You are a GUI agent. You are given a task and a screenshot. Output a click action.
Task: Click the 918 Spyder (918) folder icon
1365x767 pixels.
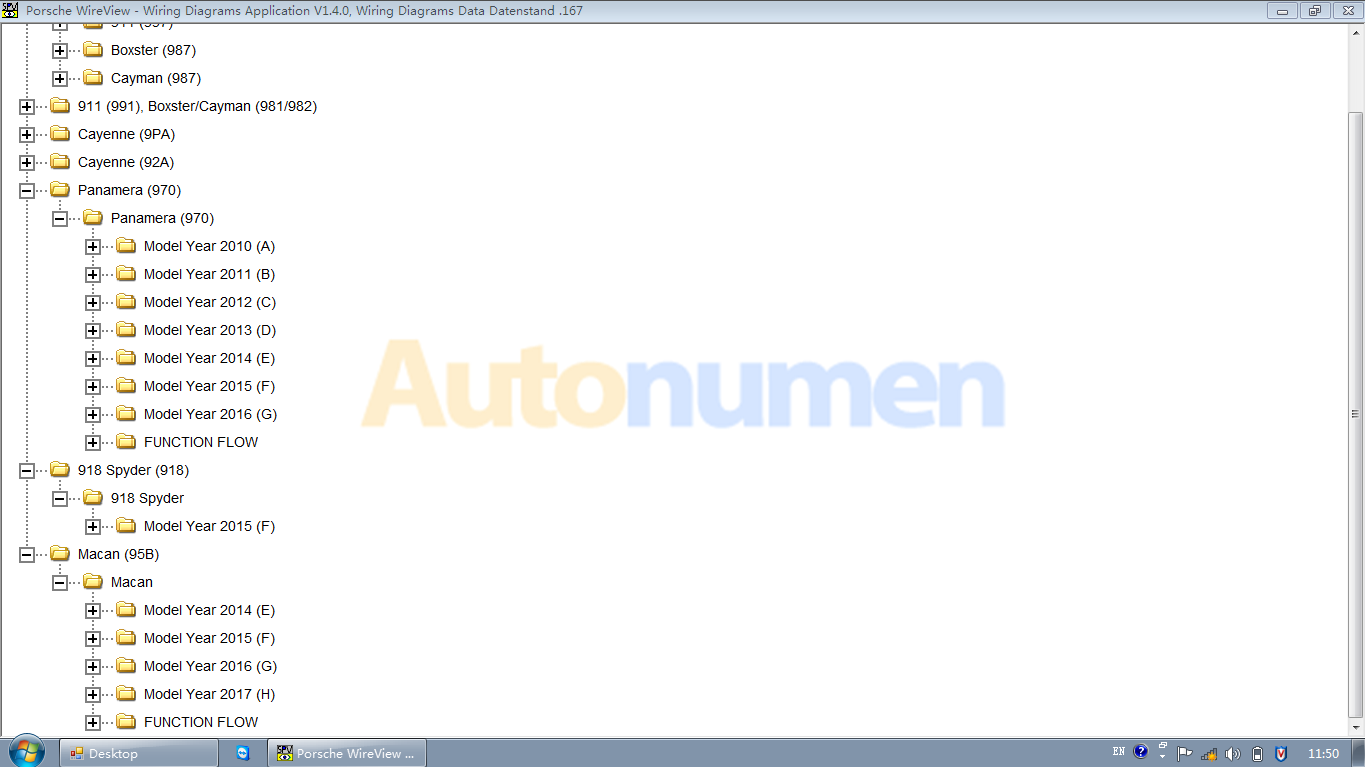pyautogui.click(x=60, y=470)
